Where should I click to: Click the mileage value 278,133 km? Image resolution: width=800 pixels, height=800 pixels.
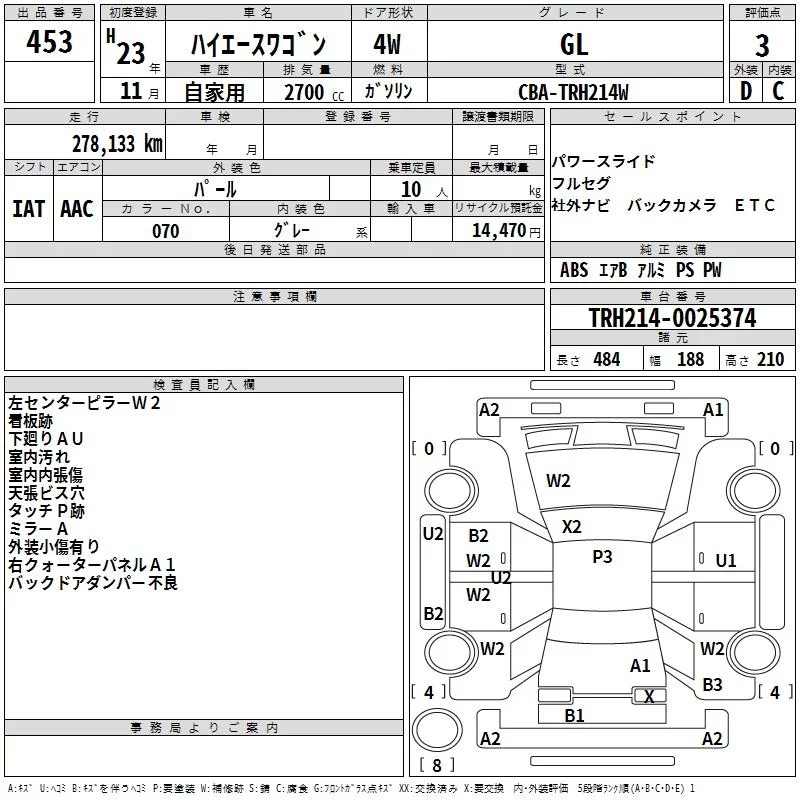coord(117,143)
